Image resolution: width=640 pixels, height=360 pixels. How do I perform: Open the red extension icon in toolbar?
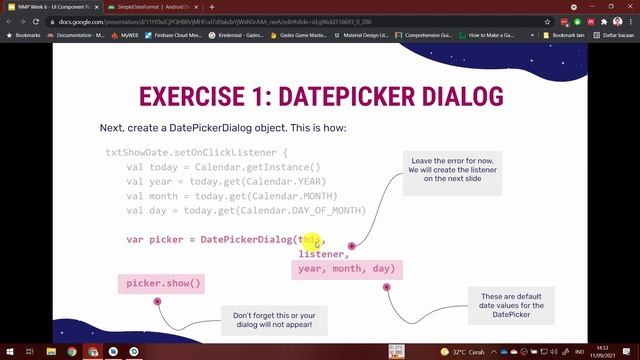[564, 22]
